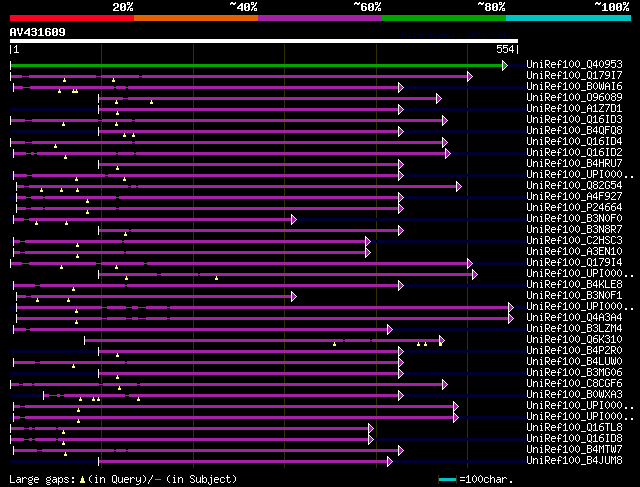Click the arrowhead ending the UniRef100_B3N0F0 bar
The height and width of the screenshot is (487, 640).
tap(294, 220)
